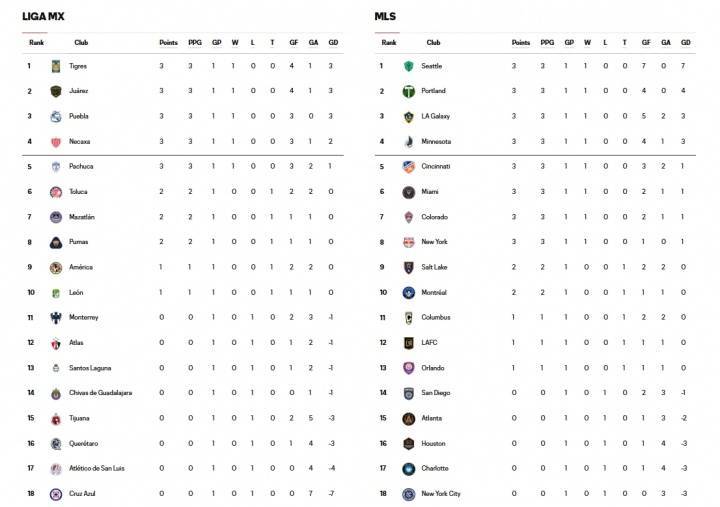
Task: Select the MLS section heading
Action: (x=385, y=17)
